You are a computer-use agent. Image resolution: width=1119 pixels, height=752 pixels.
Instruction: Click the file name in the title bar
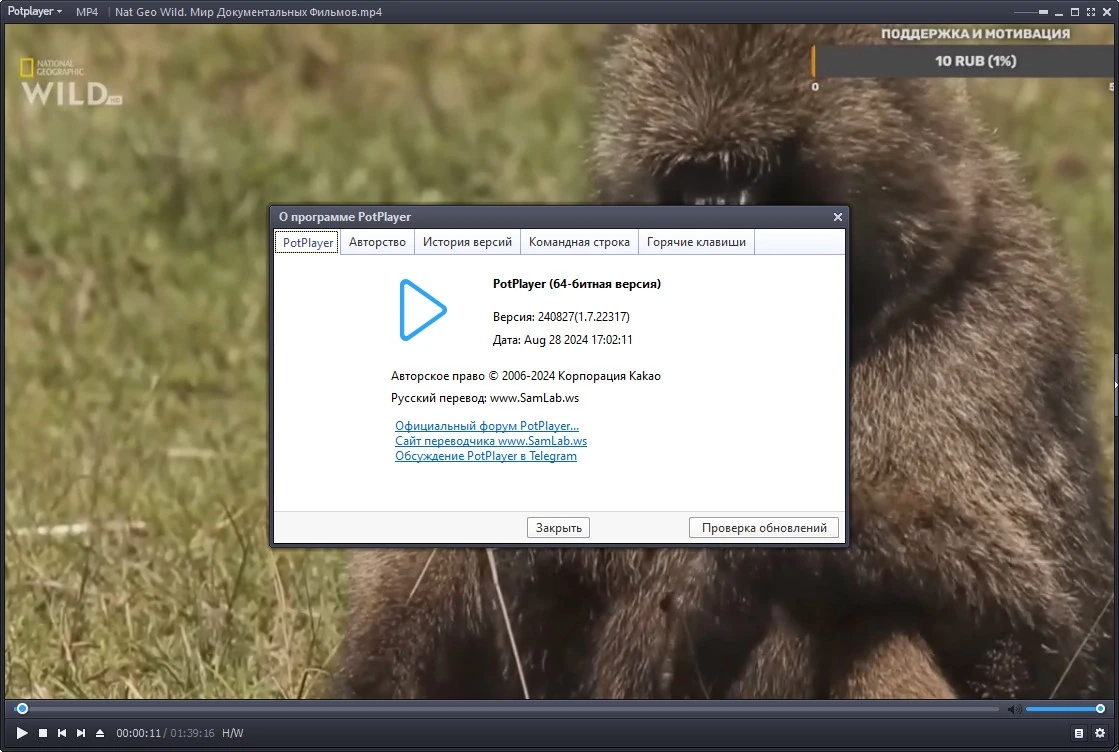(x=248, y=12)
